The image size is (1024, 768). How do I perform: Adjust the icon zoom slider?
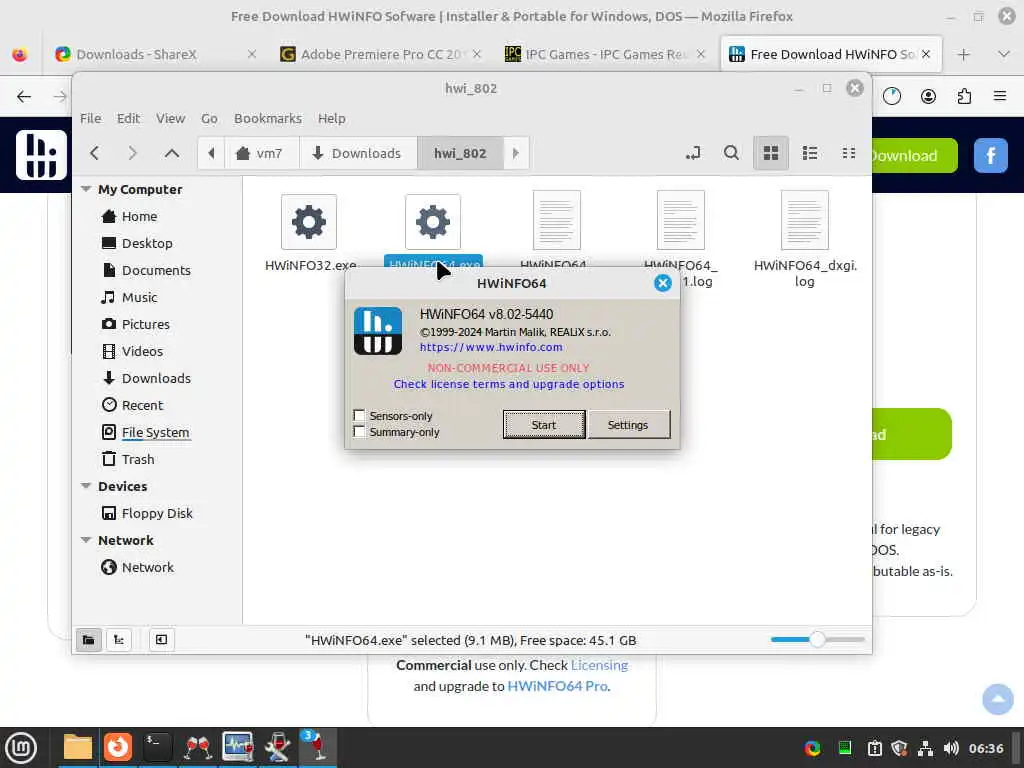[x=818, y=640]
